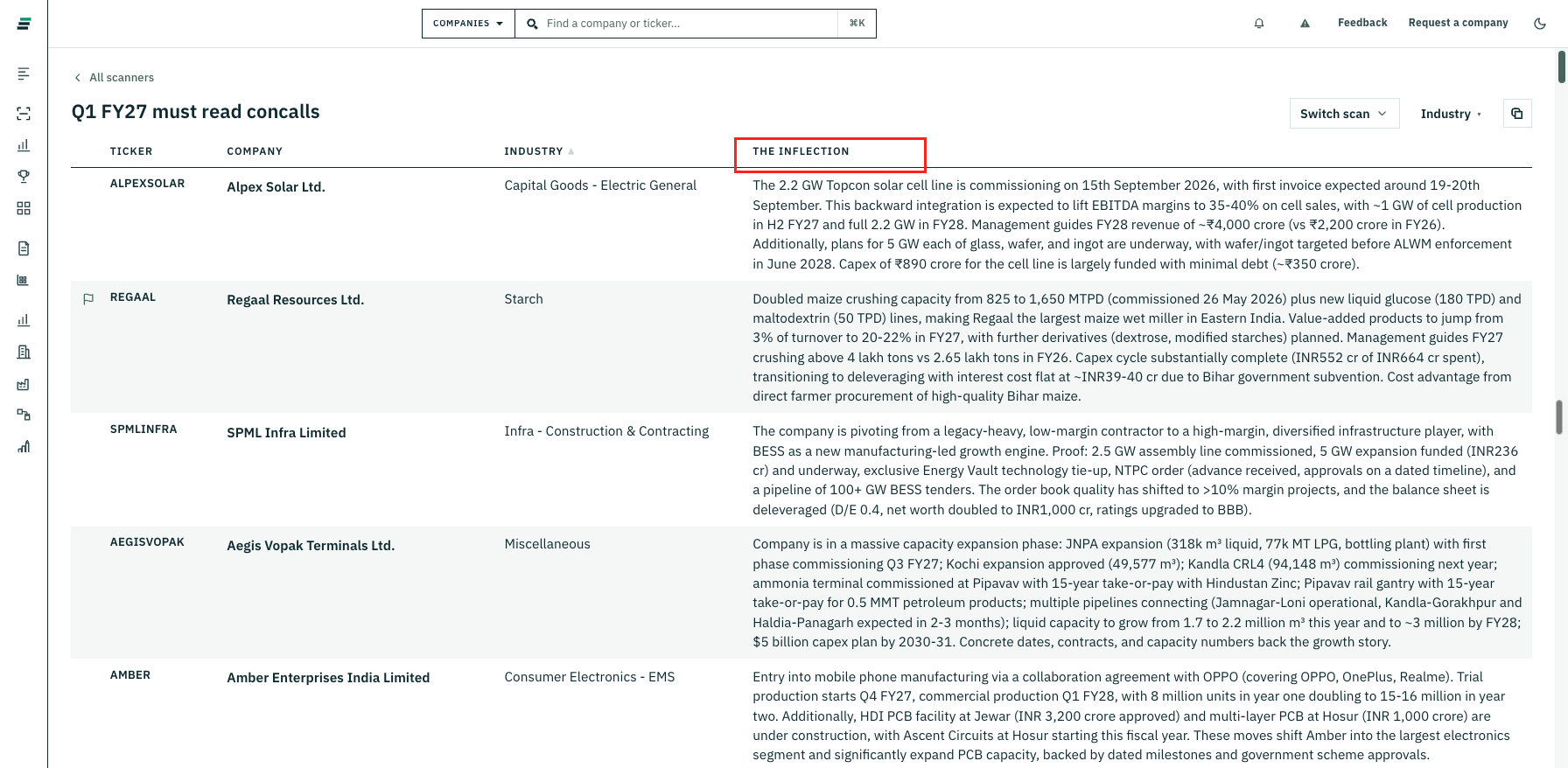Click the Capital Goods - Electric General cell

pos(600,185)
